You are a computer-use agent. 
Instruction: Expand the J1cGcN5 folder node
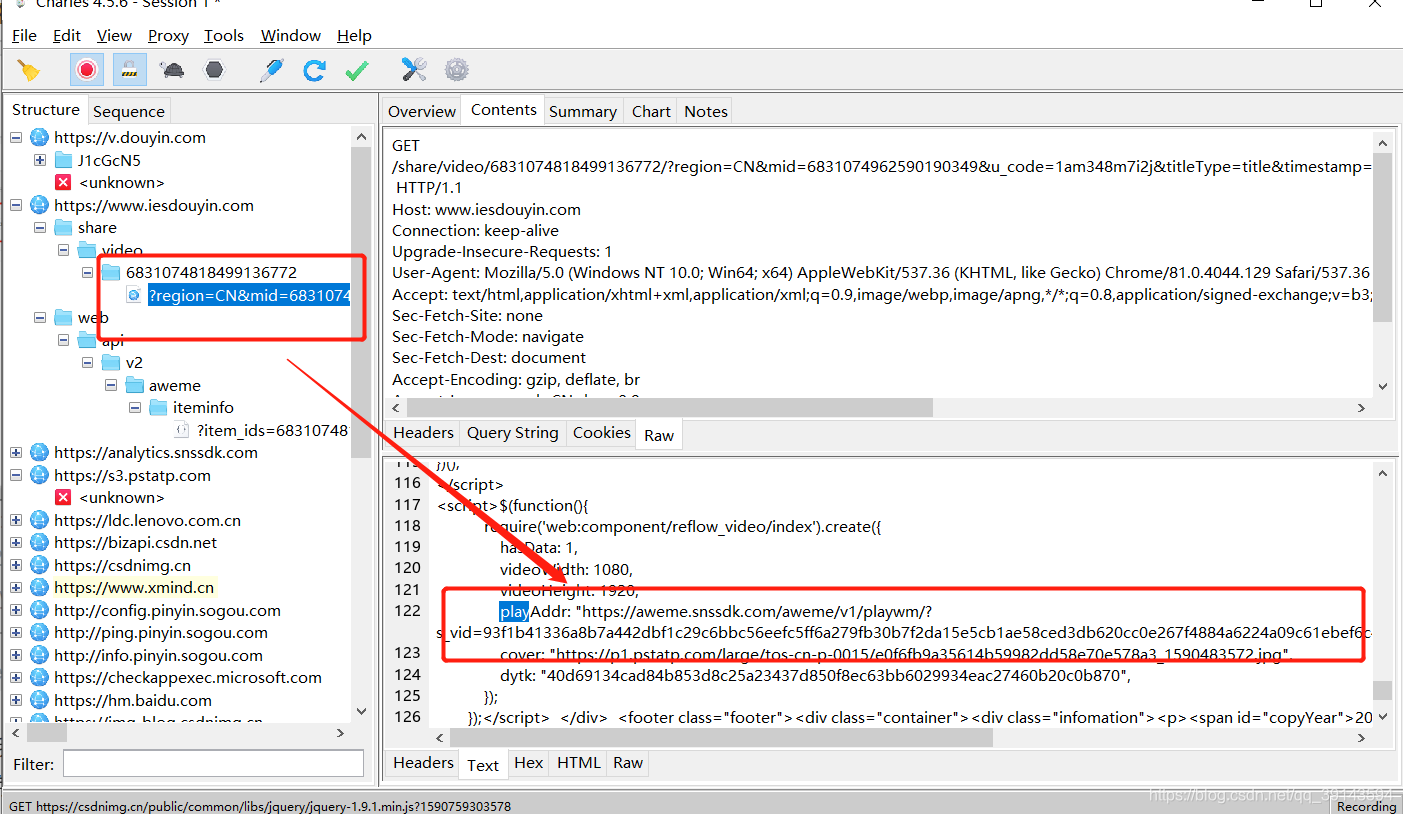(x=40, y=160)
